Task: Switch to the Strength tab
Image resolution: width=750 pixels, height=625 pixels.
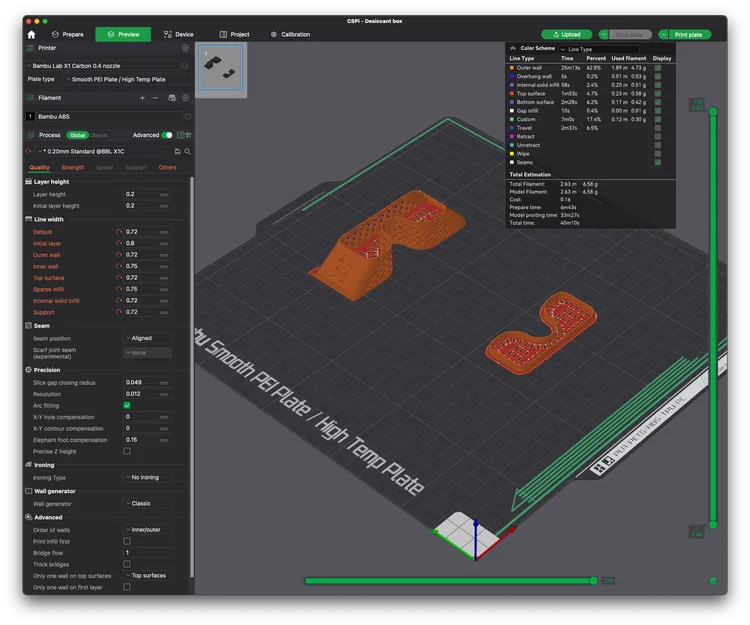Action: click(x=73, y=167)
